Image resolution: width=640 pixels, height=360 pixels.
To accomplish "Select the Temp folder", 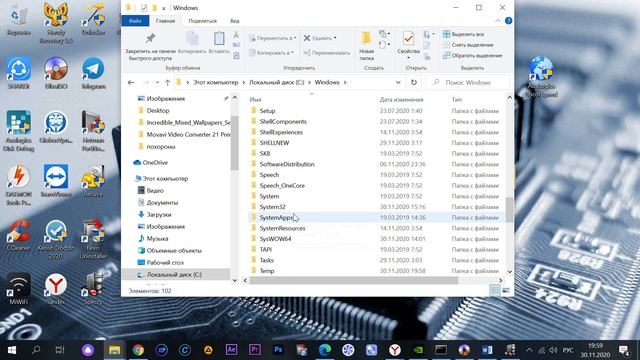I will [x=267, y=271].
